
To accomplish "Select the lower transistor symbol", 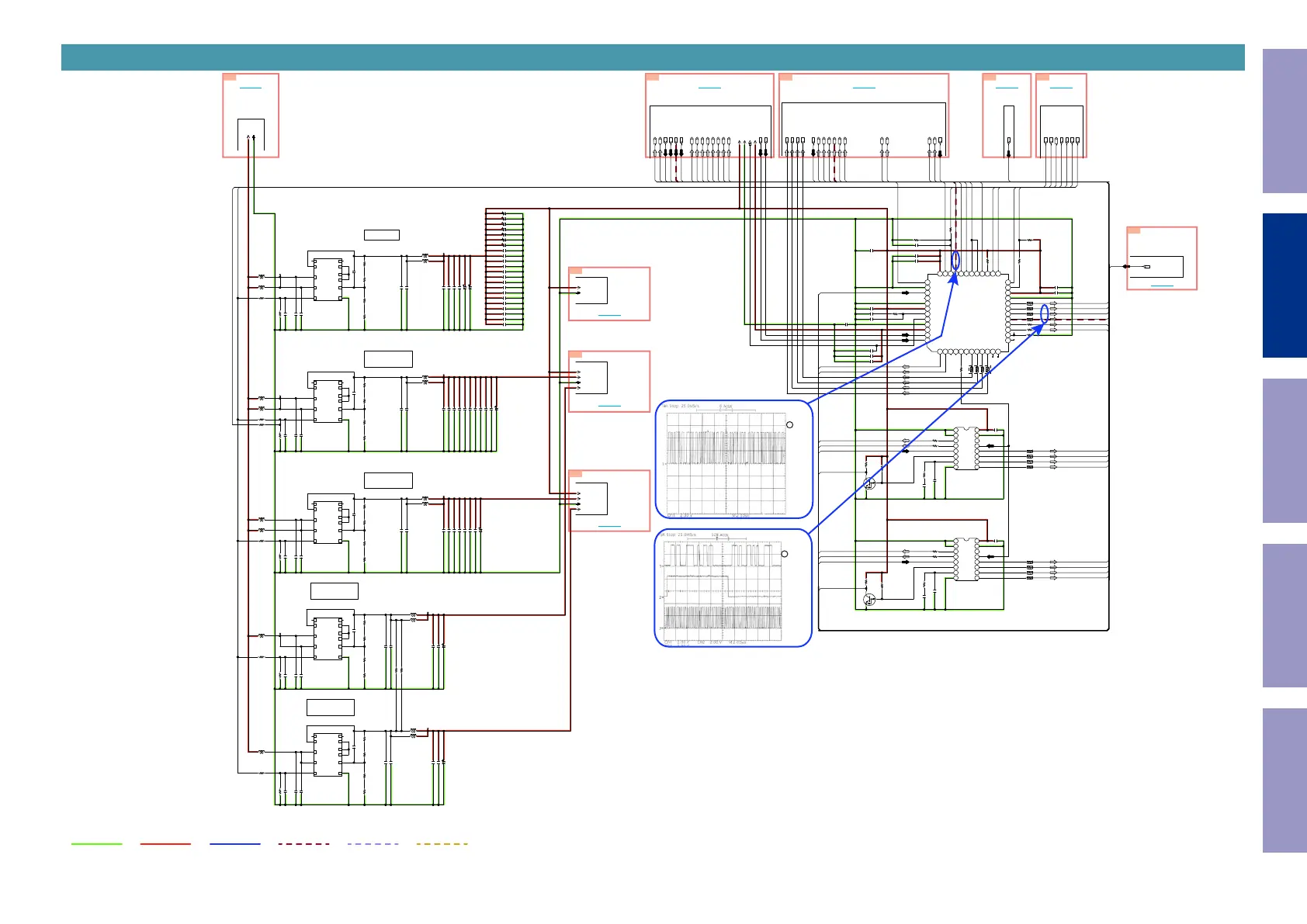I will (x=869, y=599).
